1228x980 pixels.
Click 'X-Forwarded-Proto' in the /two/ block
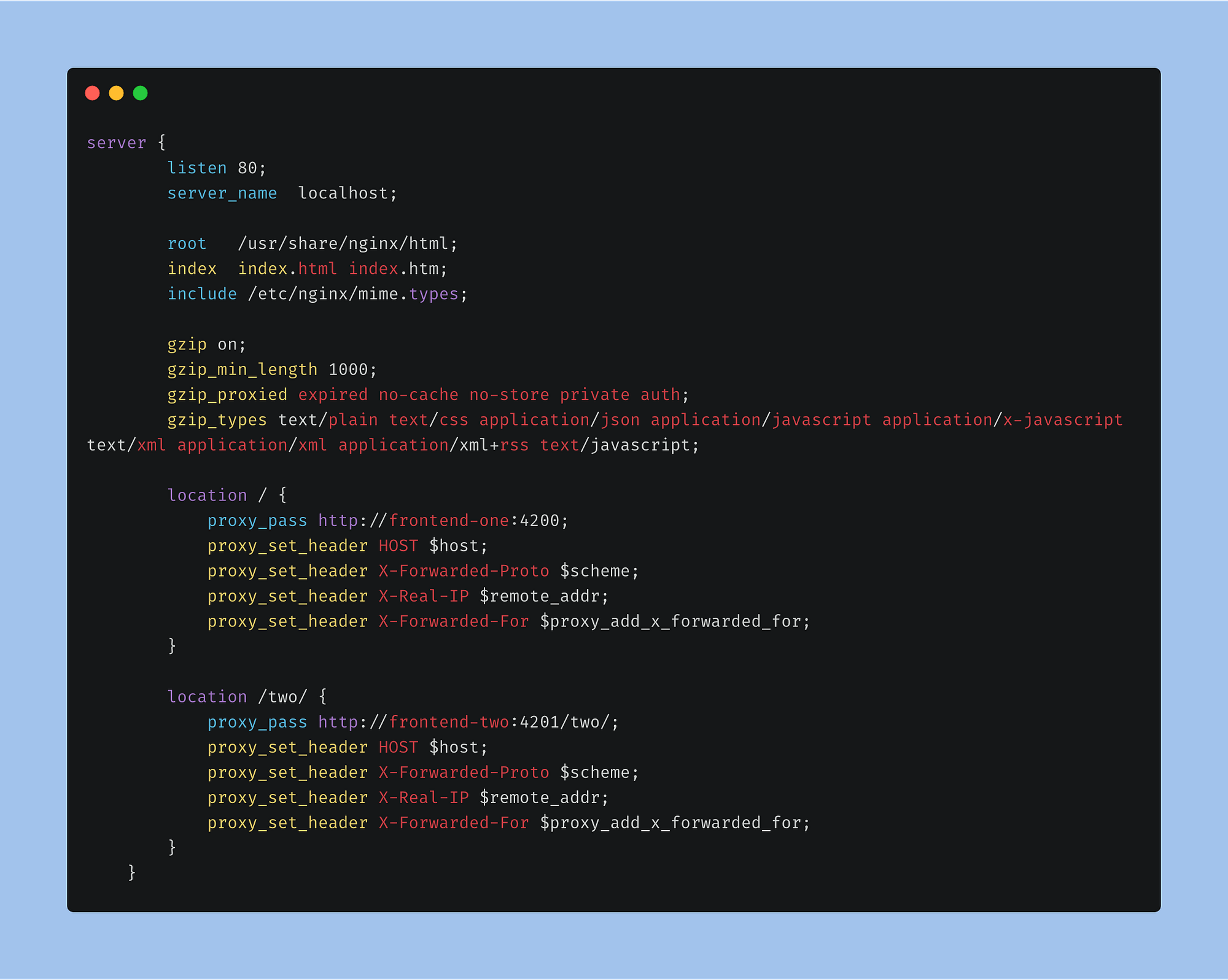click(x=464, y=772)
